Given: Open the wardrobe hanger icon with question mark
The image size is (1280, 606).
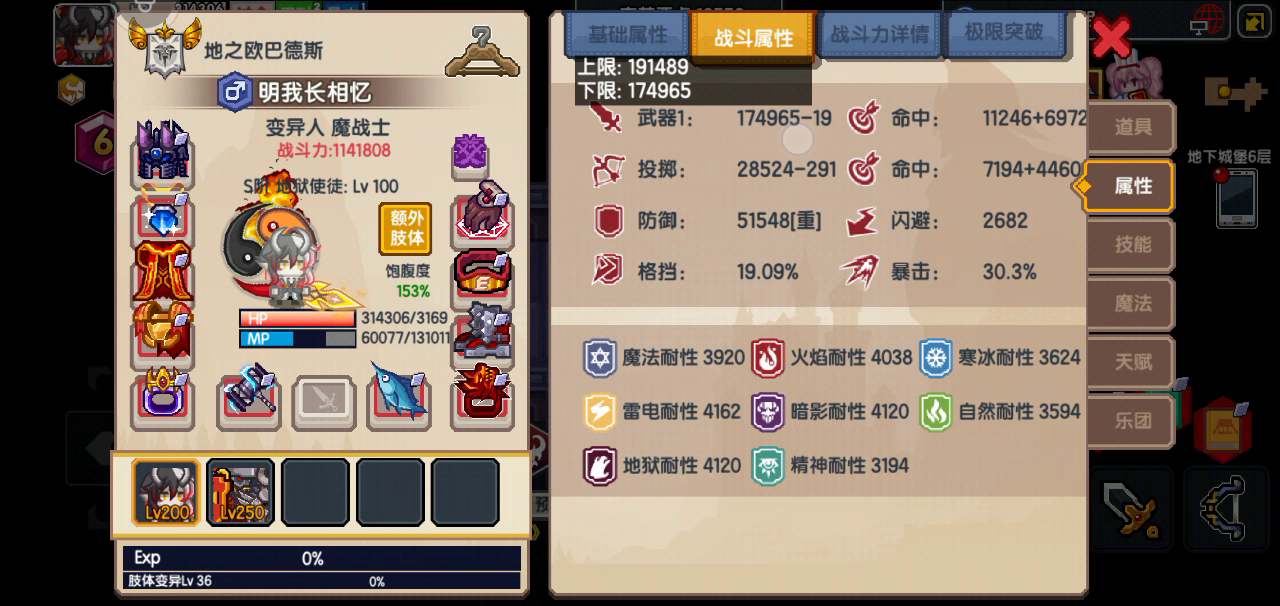Looking at the screenshot, I should point(482,52).
